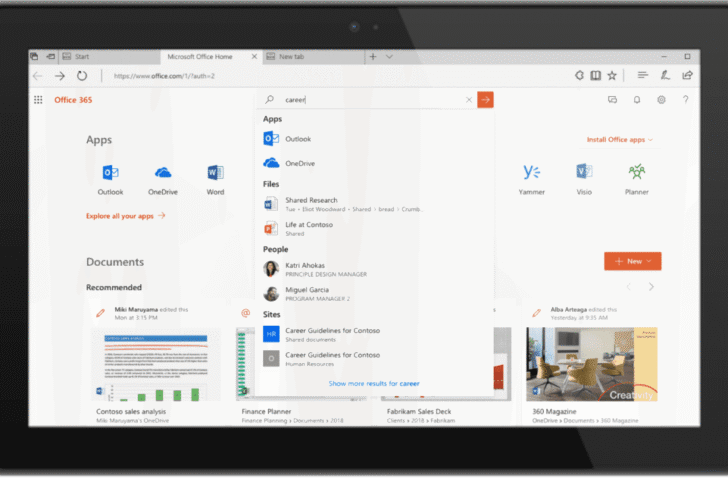Viewport: 728px width, 478px height.
Task: Open Contoso sales analysis document thumbnail
Action: click(156, 364)
